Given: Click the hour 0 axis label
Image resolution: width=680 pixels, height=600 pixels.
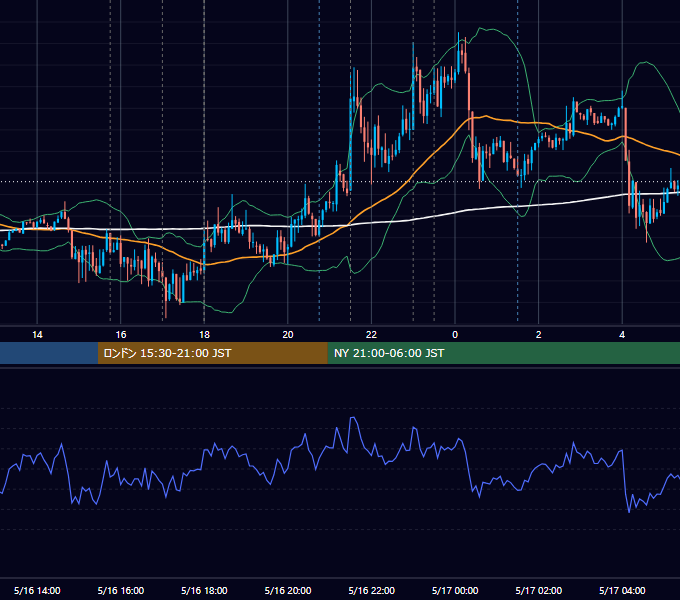Looking at the screenshot, I should 455,335.
